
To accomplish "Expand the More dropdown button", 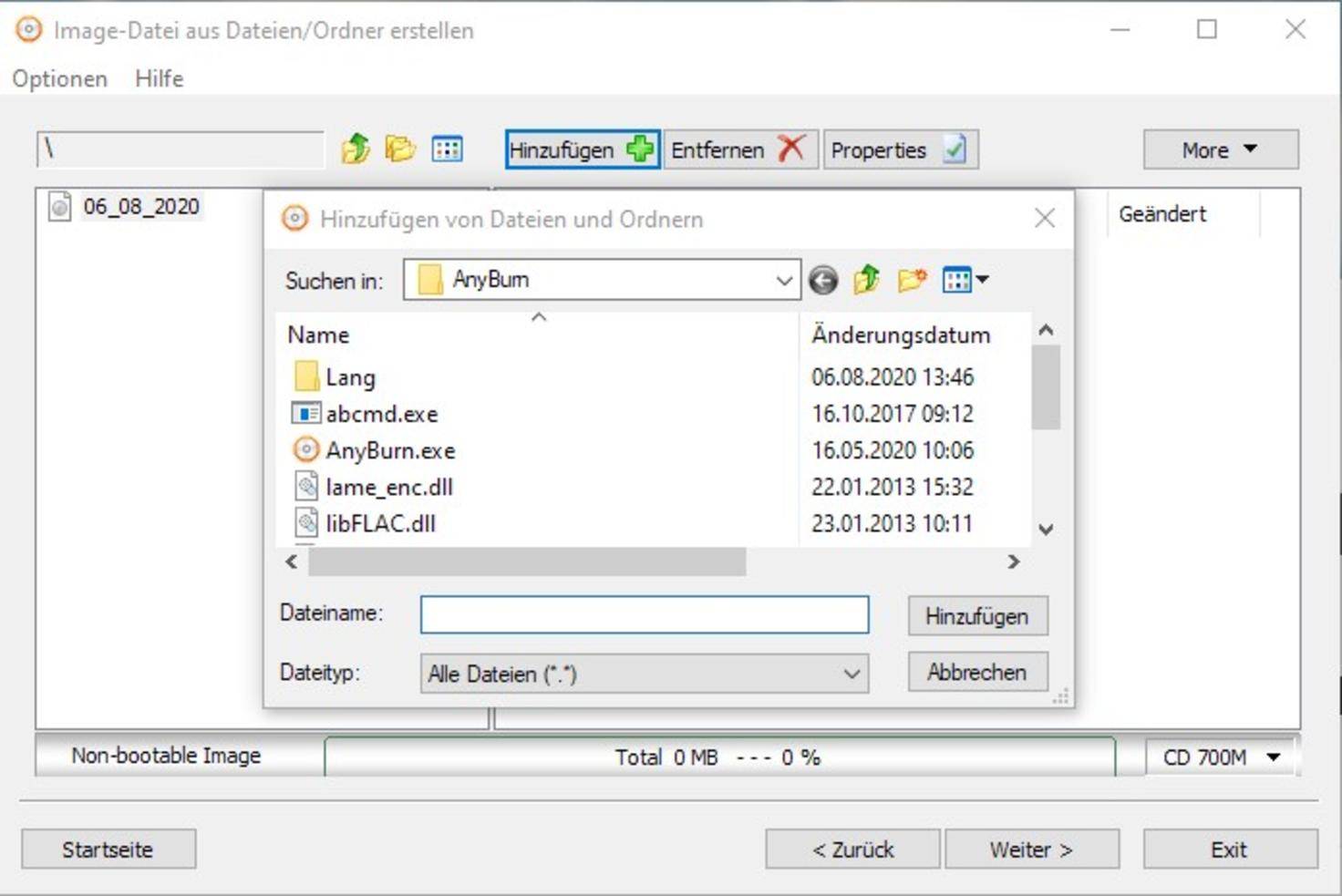I will (x=1220, y=149).
